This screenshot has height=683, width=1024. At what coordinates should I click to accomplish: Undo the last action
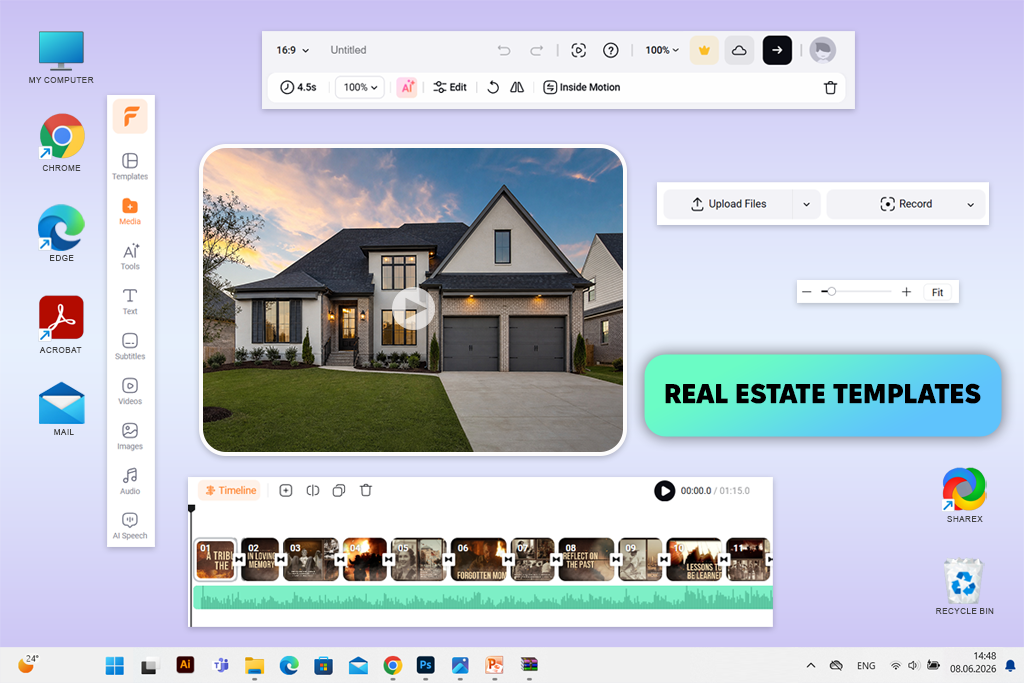pos(504,50)
